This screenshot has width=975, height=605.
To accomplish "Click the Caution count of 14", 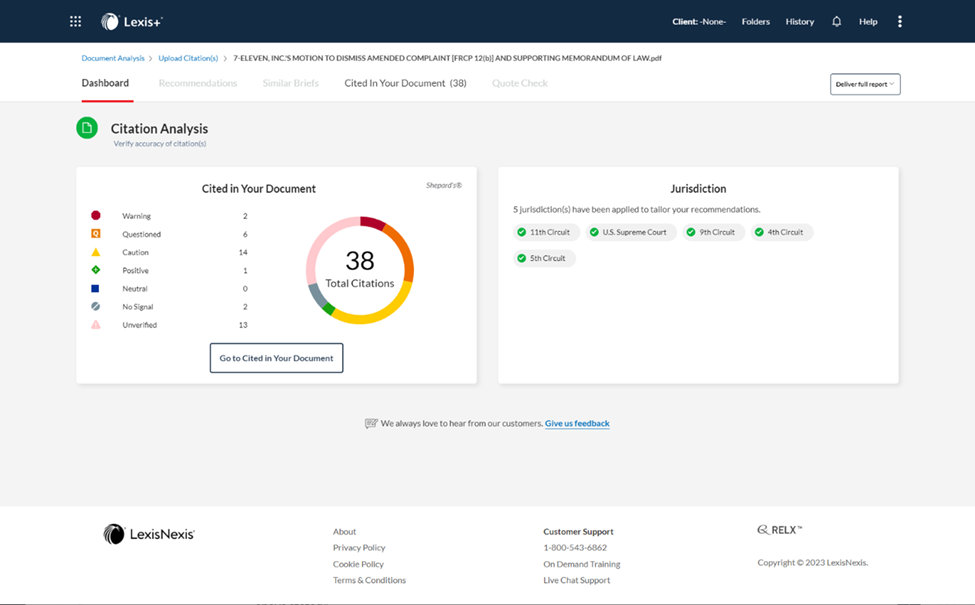I will pyautogui.click(x=243, y=252).
